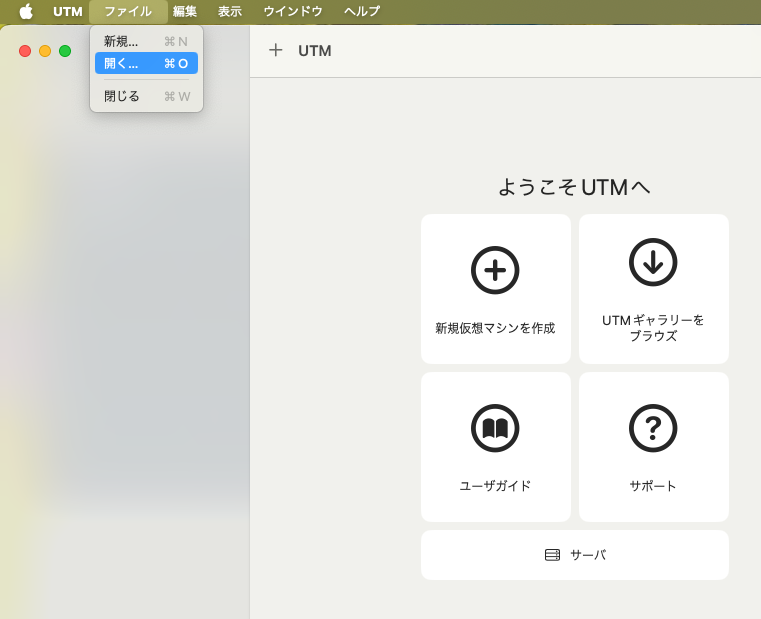Click the yellow minimize window button
This screenshot has height=619, width=761.
pos(45,51)
